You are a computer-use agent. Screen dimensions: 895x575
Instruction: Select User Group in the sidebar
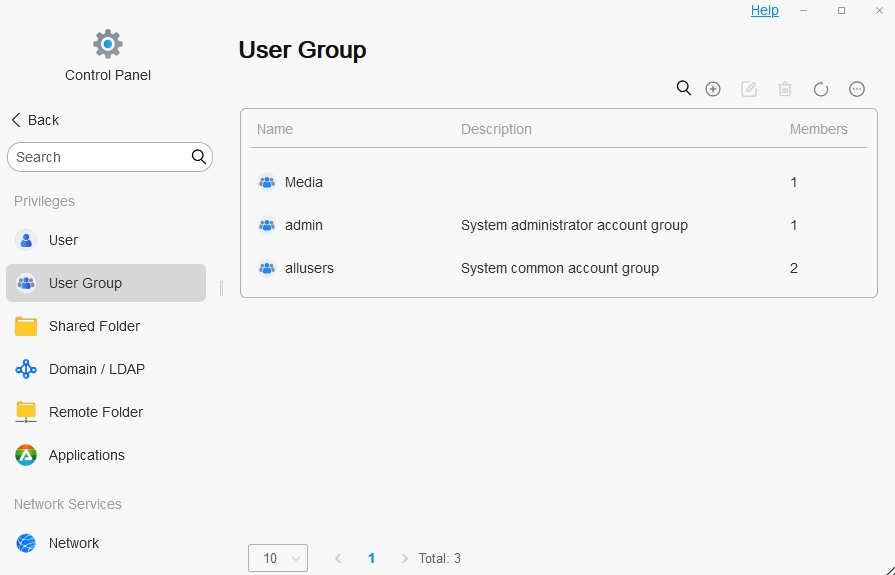point(85,283)
